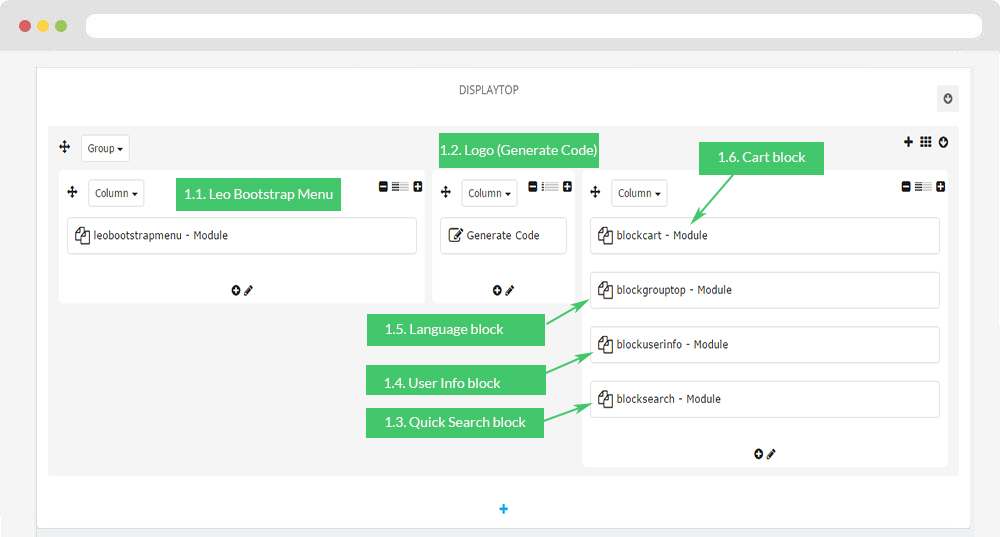Viewport: 1000px width, 537px height.
Task: Click the plus icon in Group toolbar
Action: click(908, 142)
